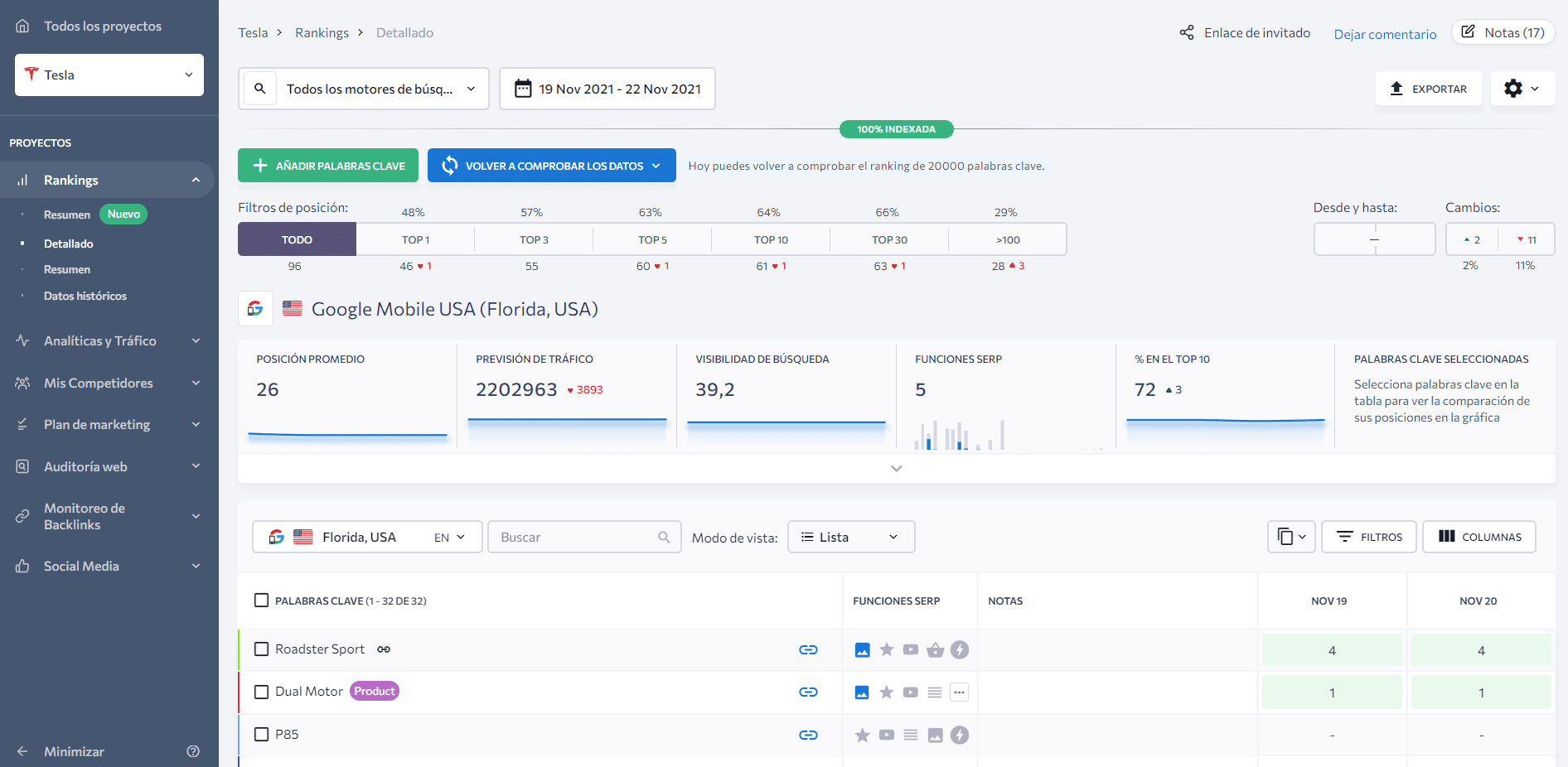Select the TOP 30 position filter
Image resolution: width=1568 pixels, height=767 pixels.
pyautogui.click(x=889, y=239)
